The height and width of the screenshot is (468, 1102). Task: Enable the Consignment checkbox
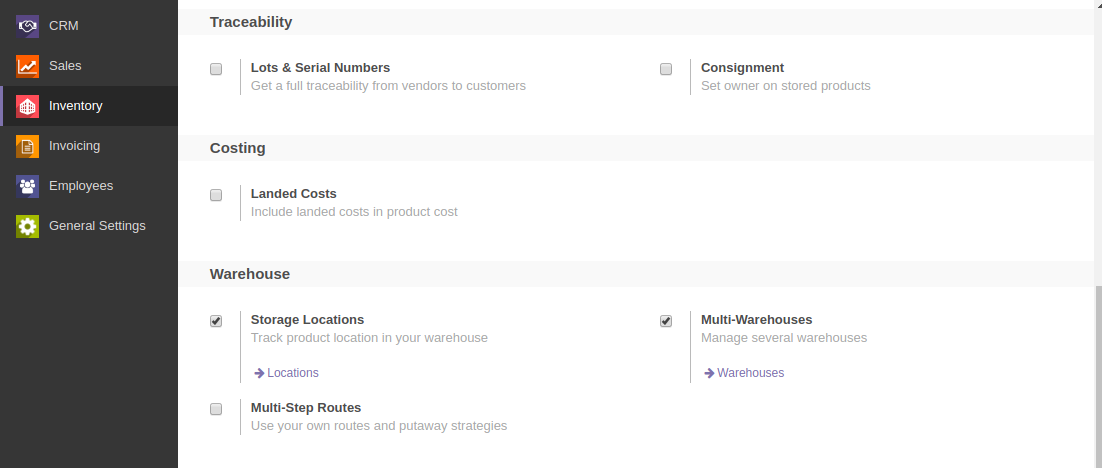(666, 69)
